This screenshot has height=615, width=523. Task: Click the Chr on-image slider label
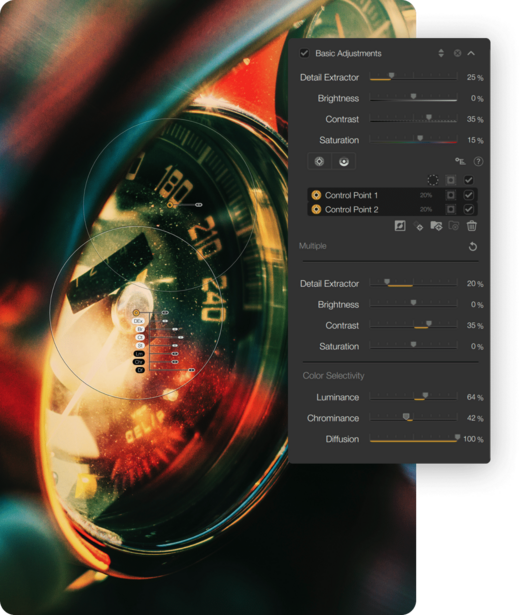point(139,362)
